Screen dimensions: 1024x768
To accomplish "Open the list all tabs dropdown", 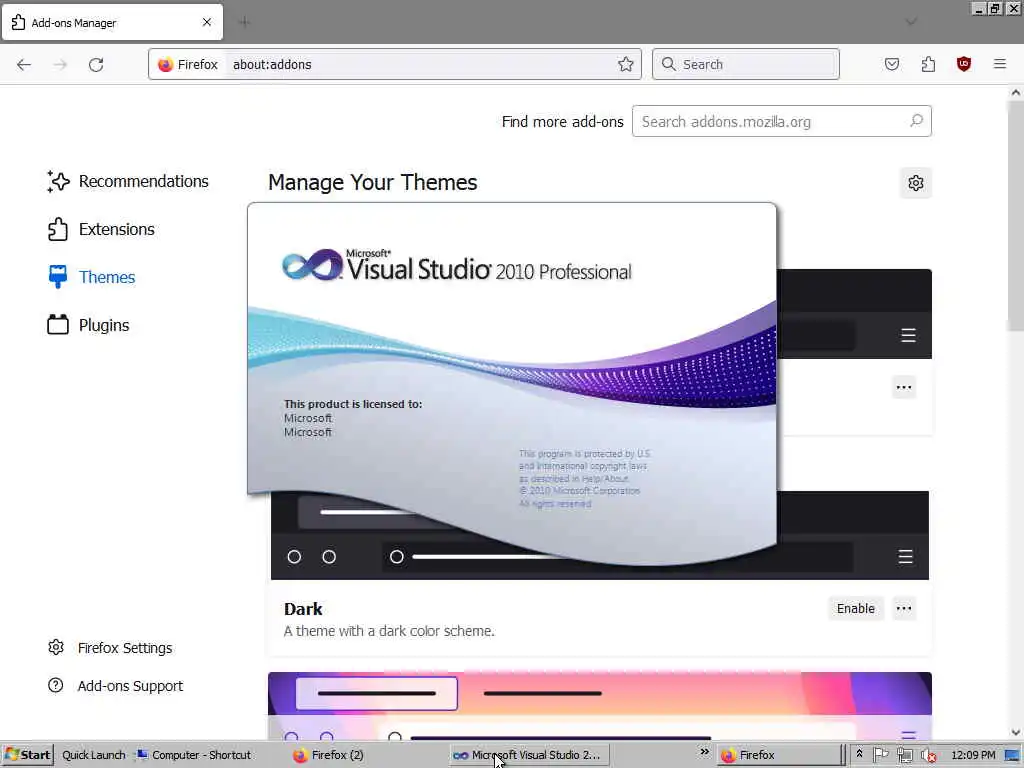I will [x=911, y=22].
